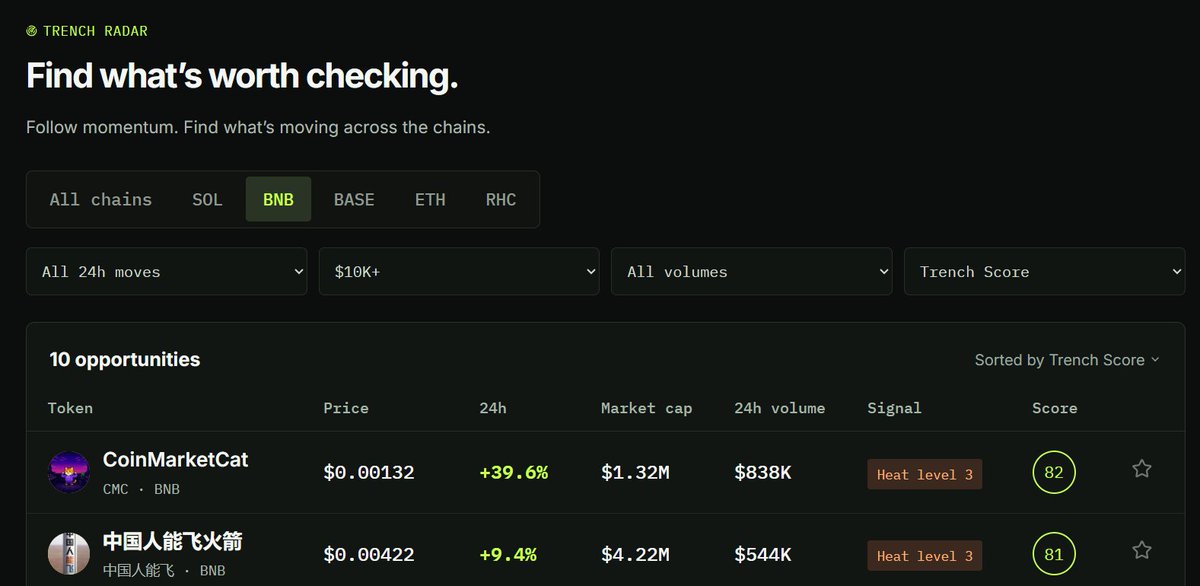The width and height of the screenshot is (1200, 586).
Task: Switch to the RHC chain tab
Action: point(501,199)
